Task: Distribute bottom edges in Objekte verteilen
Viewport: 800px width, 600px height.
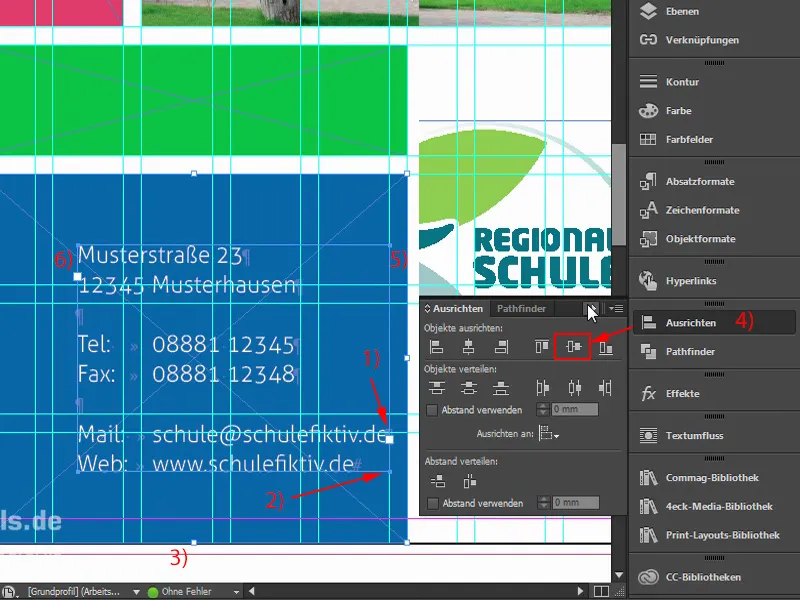Action: point(501,388)
